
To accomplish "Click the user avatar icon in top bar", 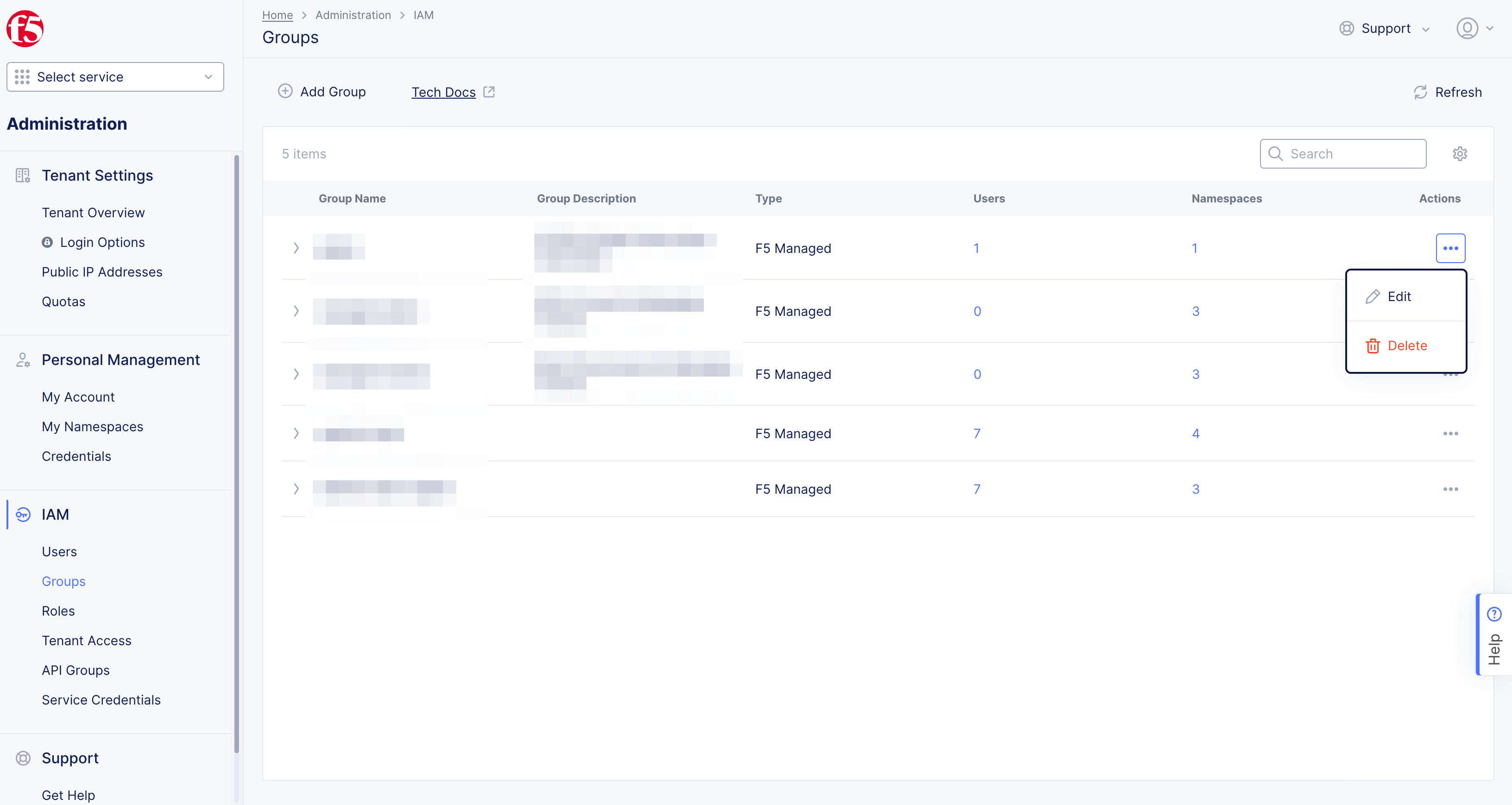I will click(x=1468, y=28).
